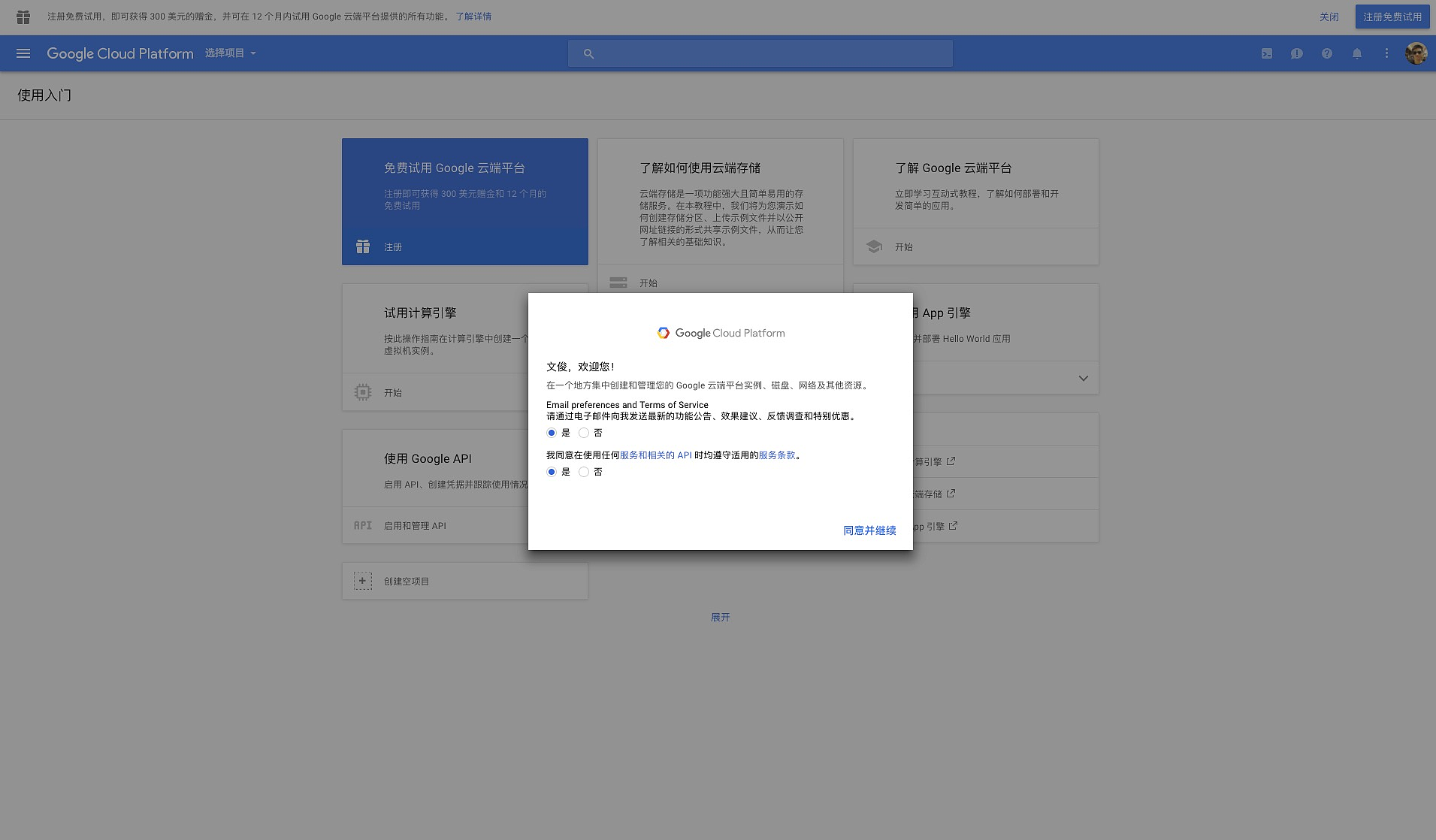Open notifications bell icon
This screenshot has width=1436, height=840.
(x=1357, y=53)
